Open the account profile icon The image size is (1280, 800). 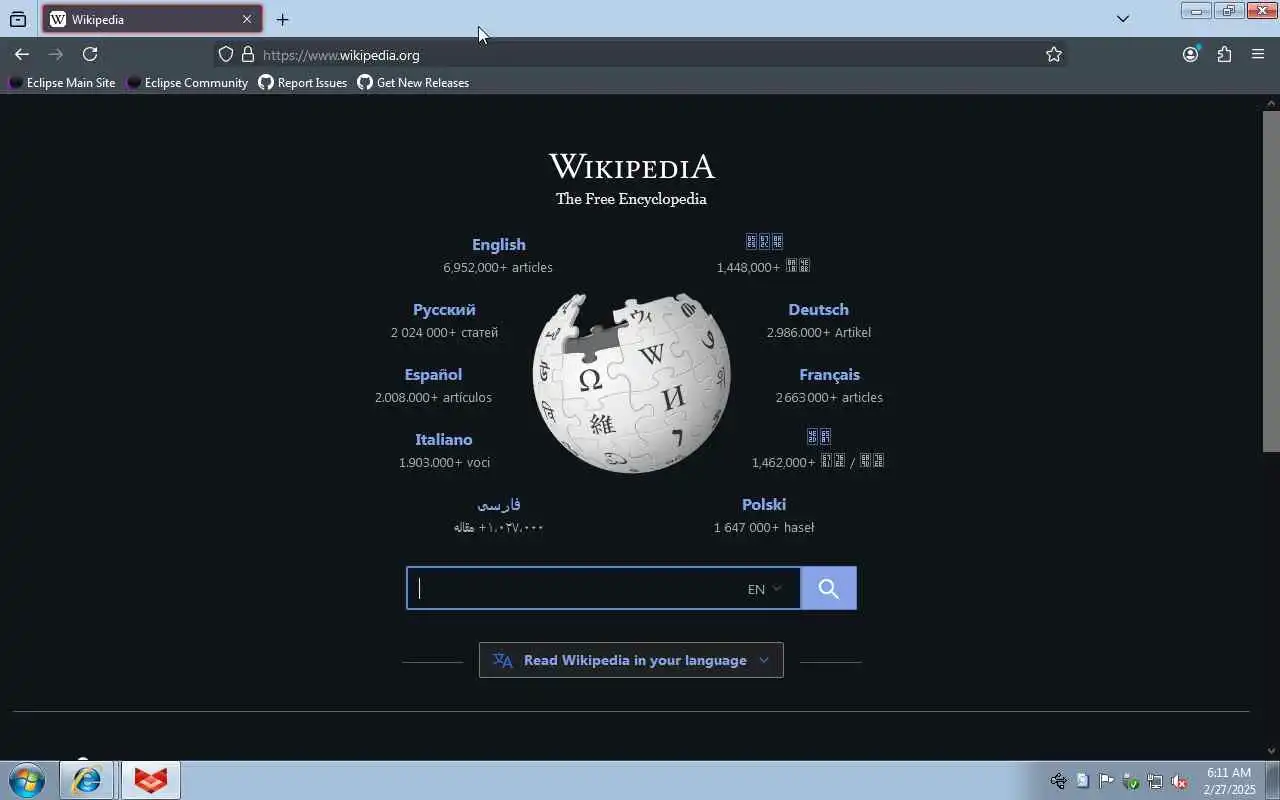tap(1190, 54)
